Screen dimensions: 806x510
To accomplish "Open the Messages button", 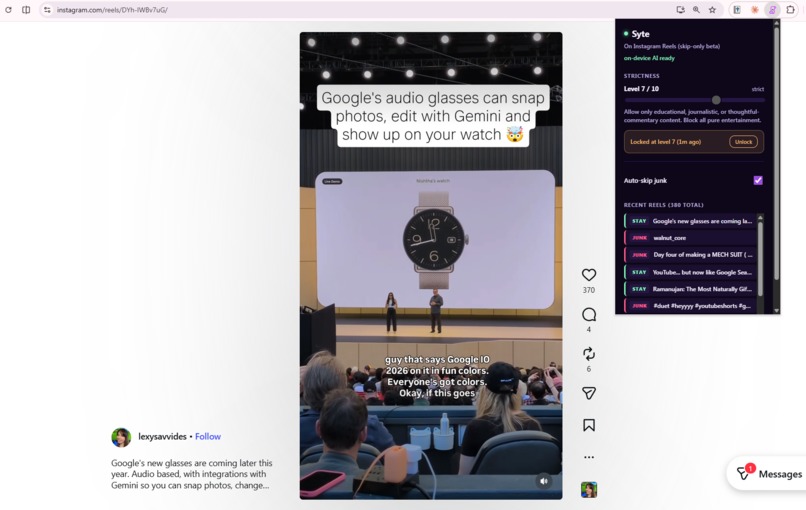I will [768, 474].
